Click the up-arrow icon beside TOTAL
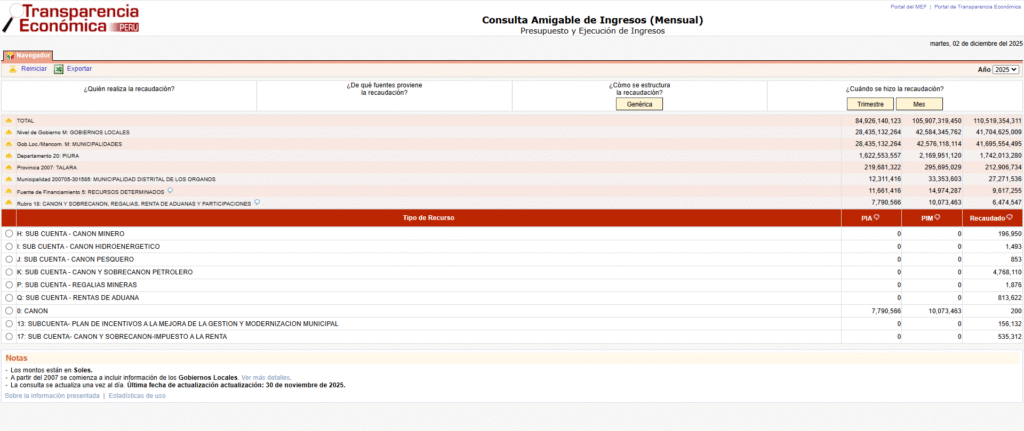This screenshot has width=1024, height=431. pyautogui.click(x=9, y=120)
